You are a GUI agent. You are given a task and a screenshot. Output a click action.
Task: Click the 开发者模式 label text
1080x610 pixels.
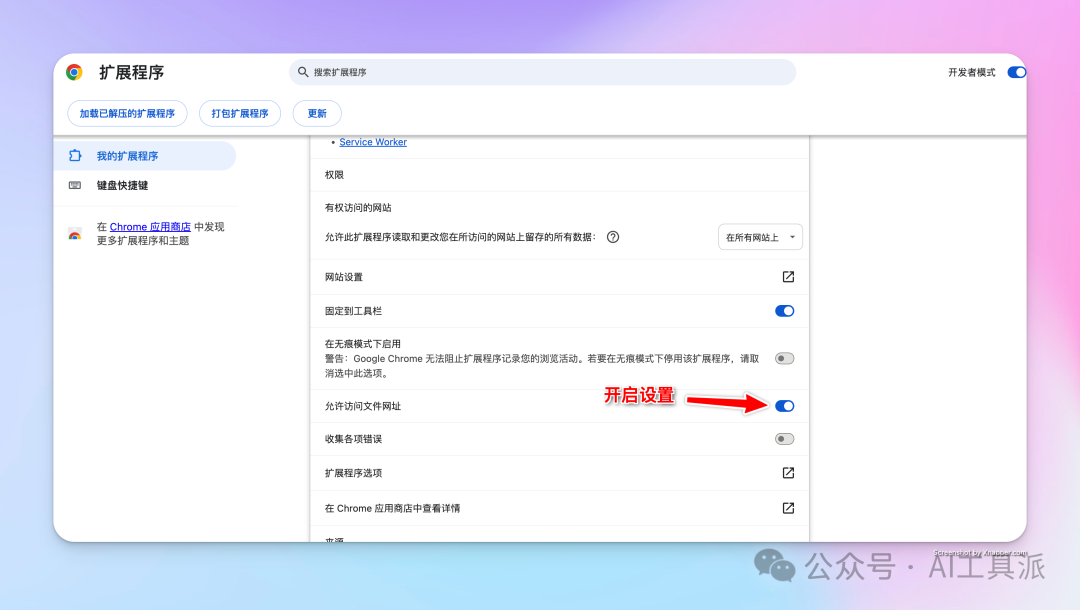tap(971, 72)
